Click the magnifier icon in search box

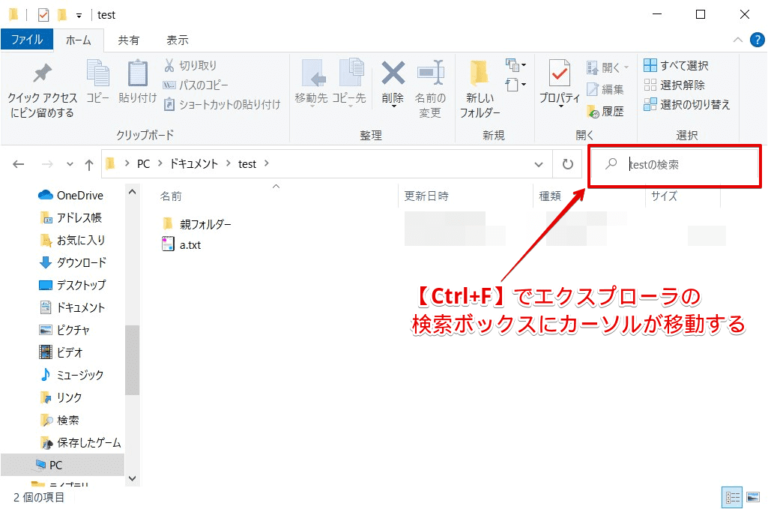coord(611,164)
